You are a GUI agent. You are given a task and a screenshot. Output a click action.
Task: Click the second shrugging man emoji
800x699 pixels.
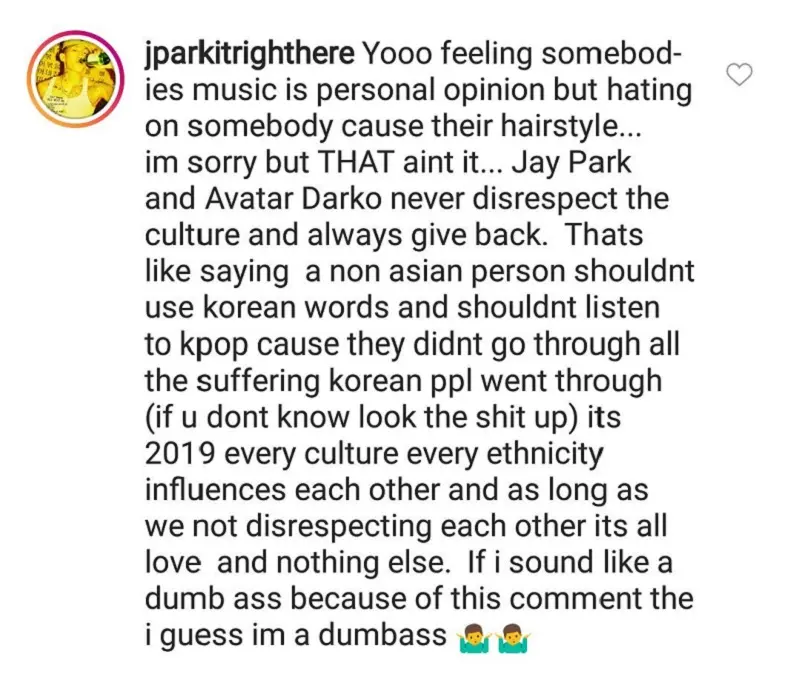click(x=515, y=638)
